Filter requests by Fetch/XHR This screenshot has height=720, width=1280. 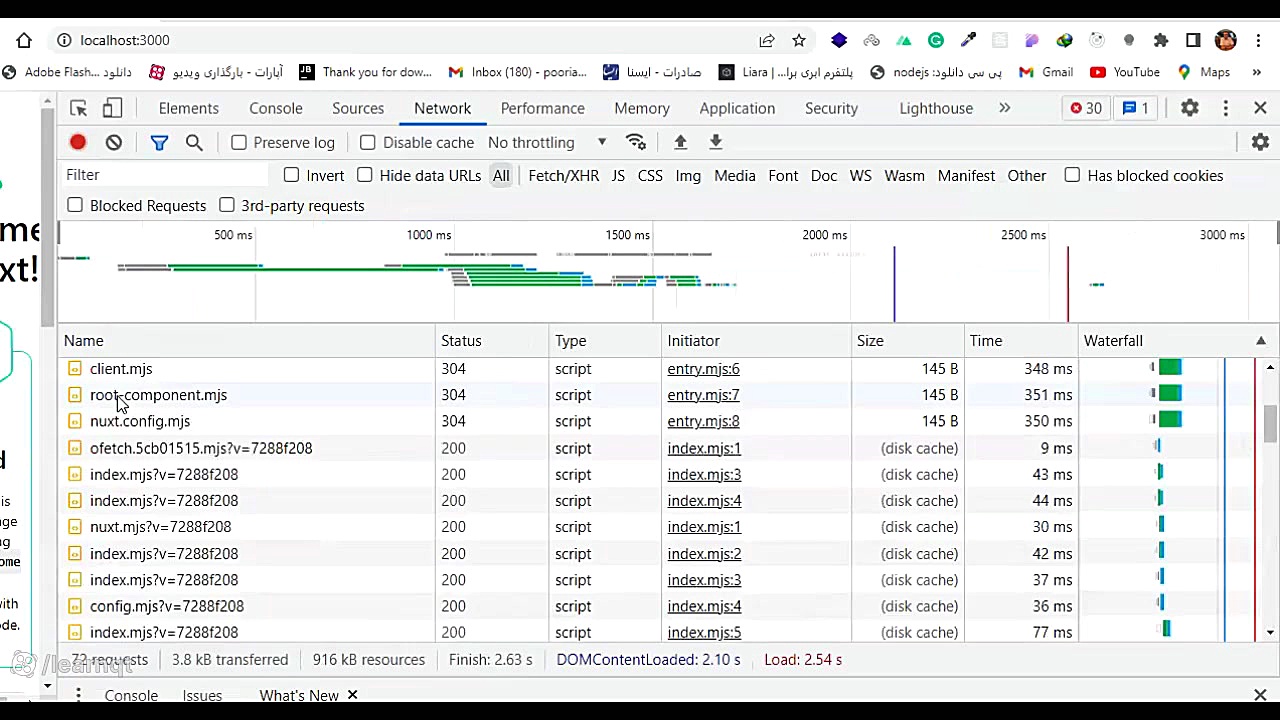563,175
